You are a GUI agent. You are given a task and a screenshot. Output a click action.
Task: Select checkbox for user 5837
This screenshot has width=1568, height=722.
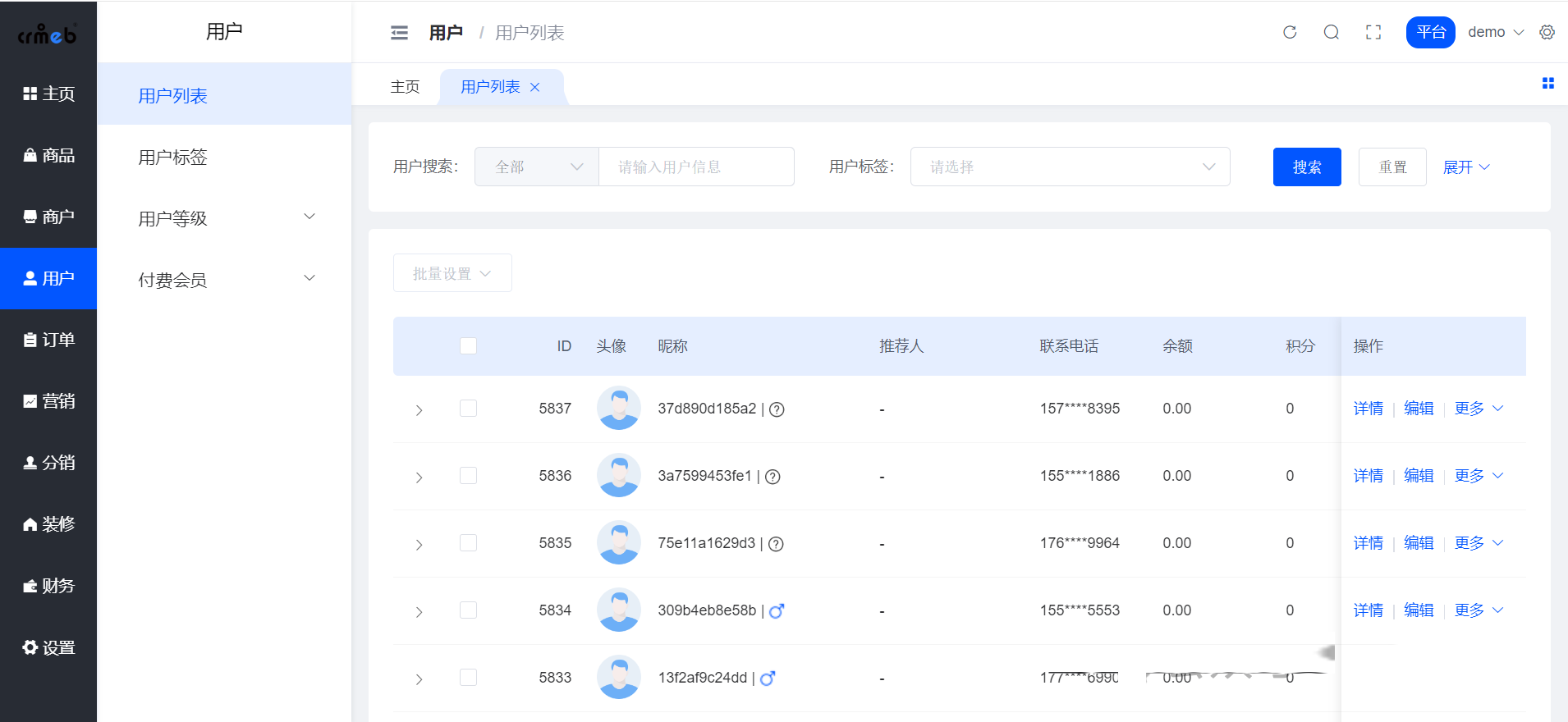469,409
